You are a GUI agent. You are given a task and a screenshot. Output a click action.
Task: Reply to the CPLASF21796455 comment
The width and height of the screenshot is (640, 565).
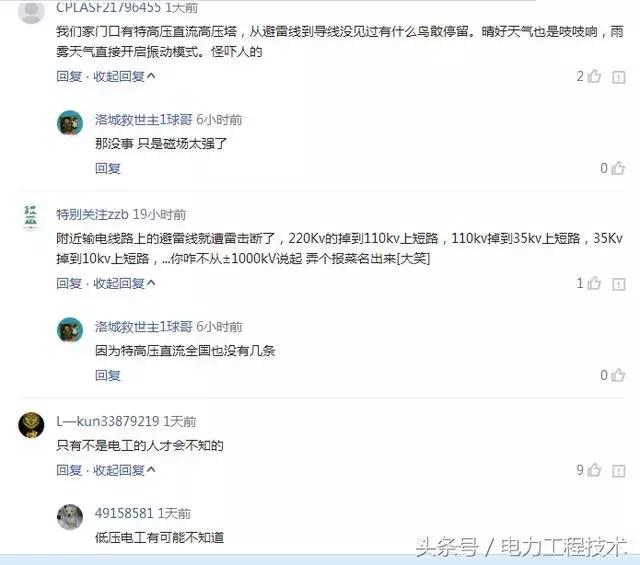coord(69,76)
